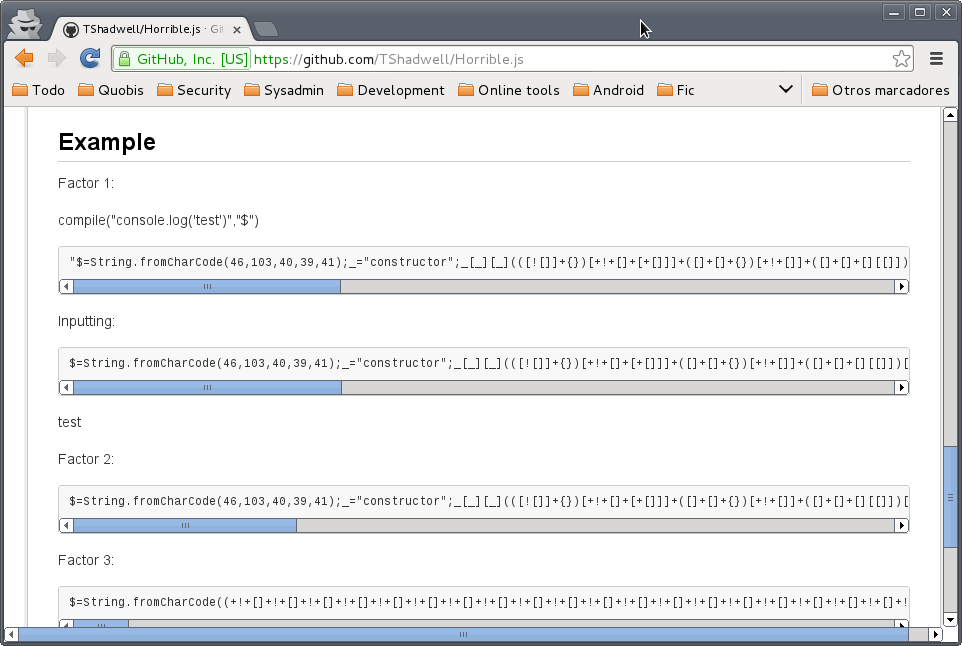This screenshot has width=962, height=646.
Task: Close the TShadwell/Horrible.js tab
Action: pos(237,29)
